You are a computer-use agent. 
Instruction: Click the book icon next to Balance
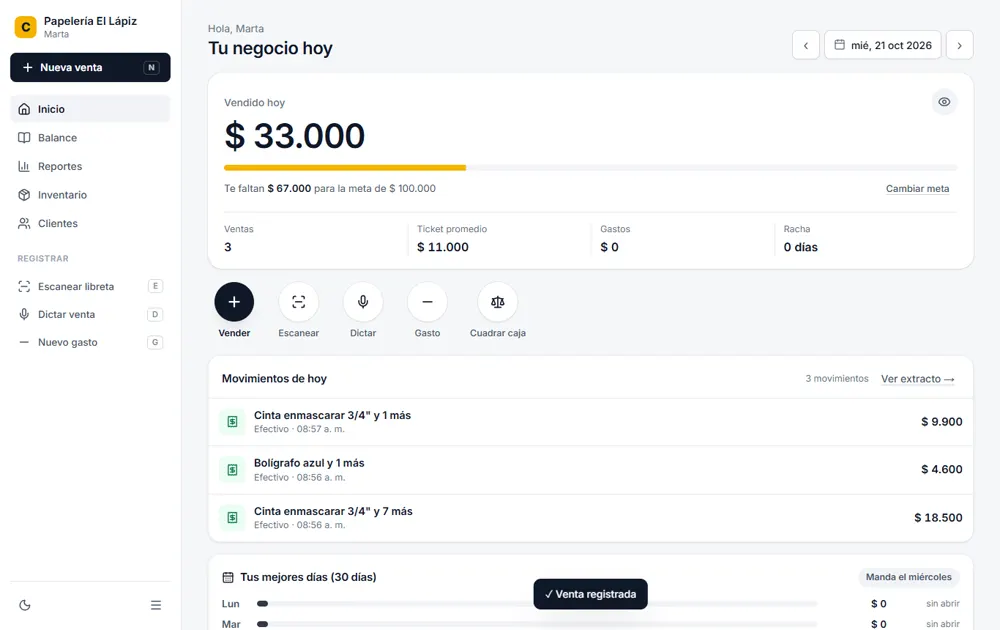[x=24, y=138]
